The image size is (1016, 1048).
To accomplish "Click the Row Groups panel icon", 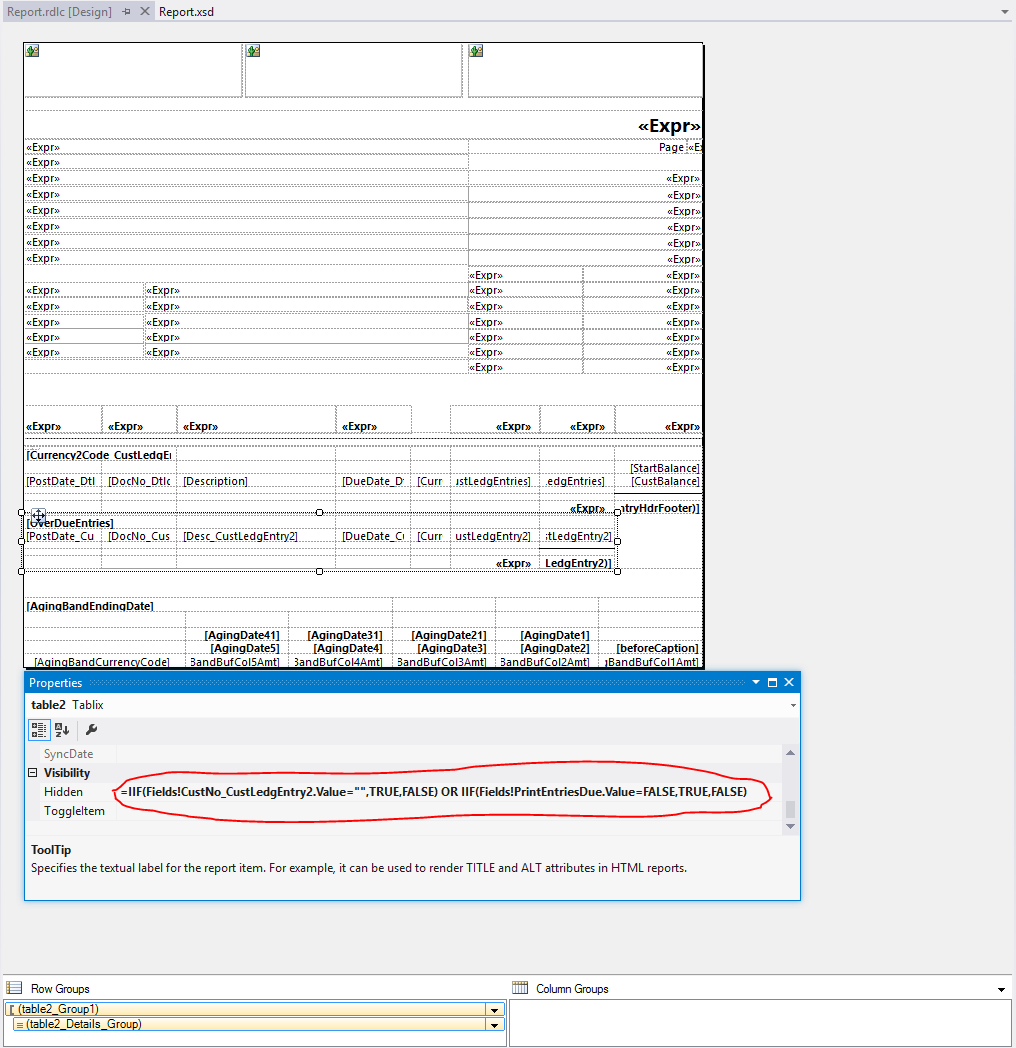I will [15, 988].
